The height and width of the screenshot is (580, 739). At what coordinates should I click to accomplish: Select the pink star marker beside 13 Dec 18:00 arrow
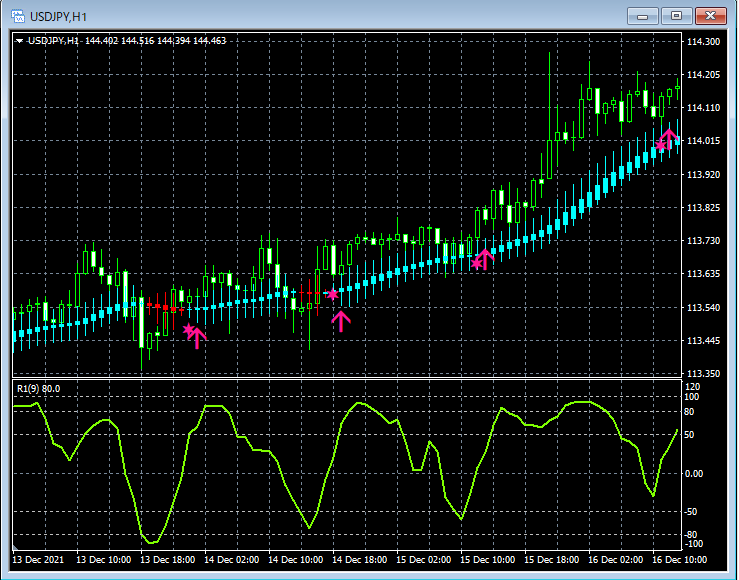coord(187,329)
